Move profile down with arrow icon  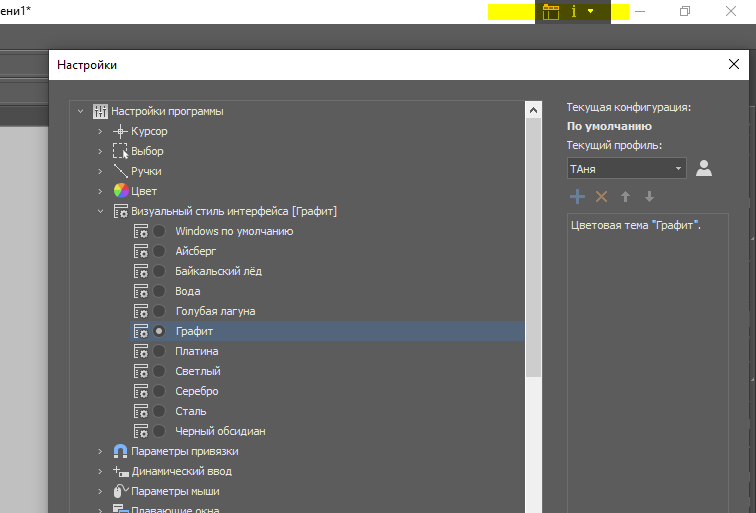pyautogui.click(x=649, y=197)
